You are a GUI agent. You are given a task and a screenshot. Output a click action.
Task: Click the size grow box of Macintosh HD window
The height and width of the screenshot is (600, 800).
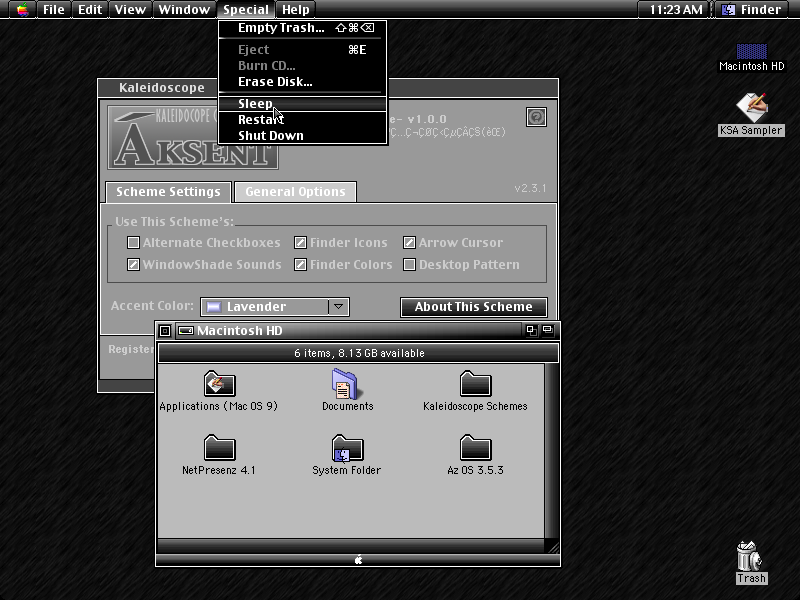coord(552,545)
